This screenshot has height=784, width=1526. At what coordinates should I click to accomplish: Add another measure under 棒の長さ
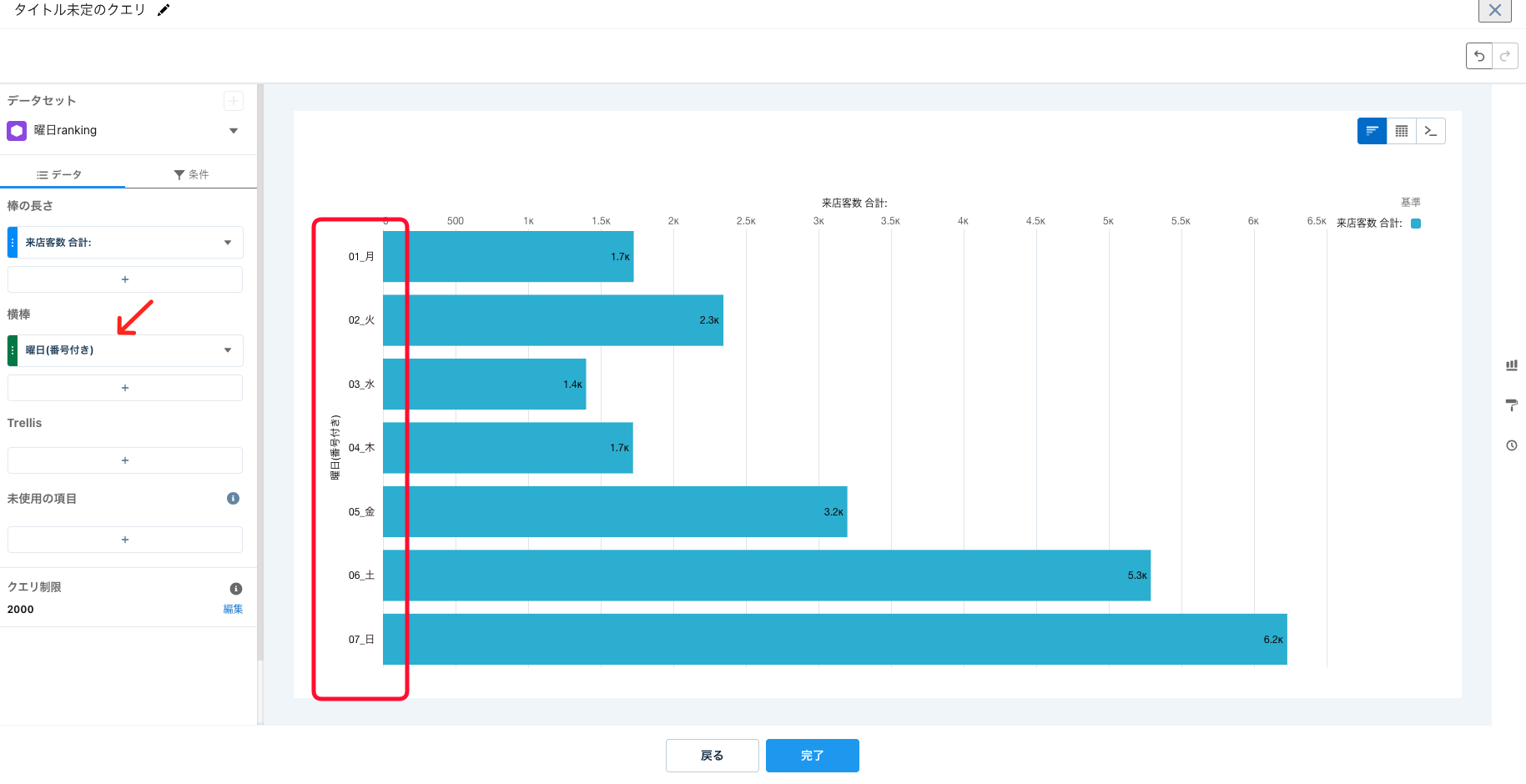click(125, 279)
